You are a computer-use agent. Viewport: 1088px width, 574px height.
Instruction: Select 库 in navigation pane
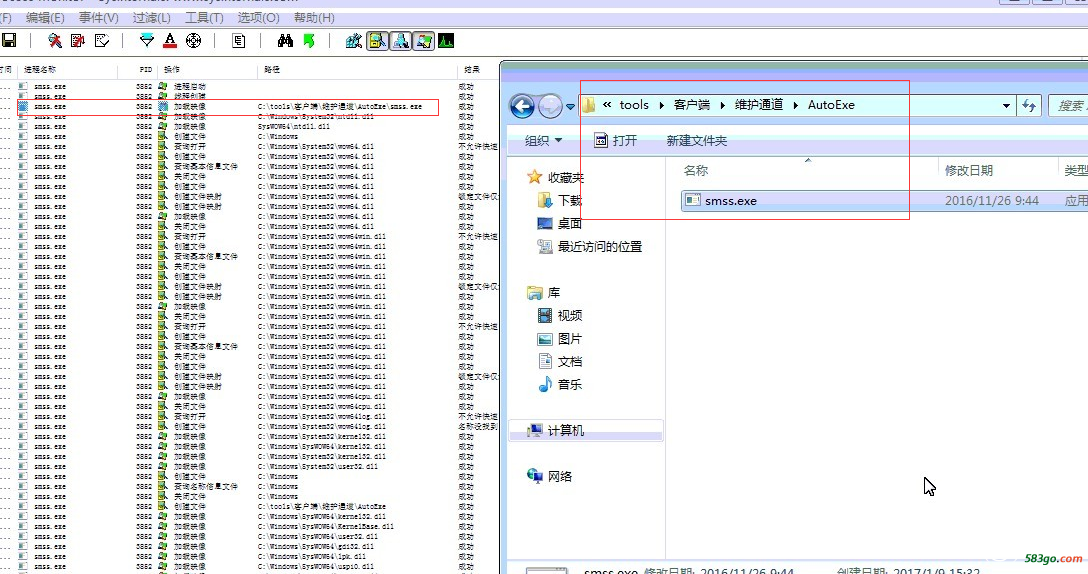543,293
